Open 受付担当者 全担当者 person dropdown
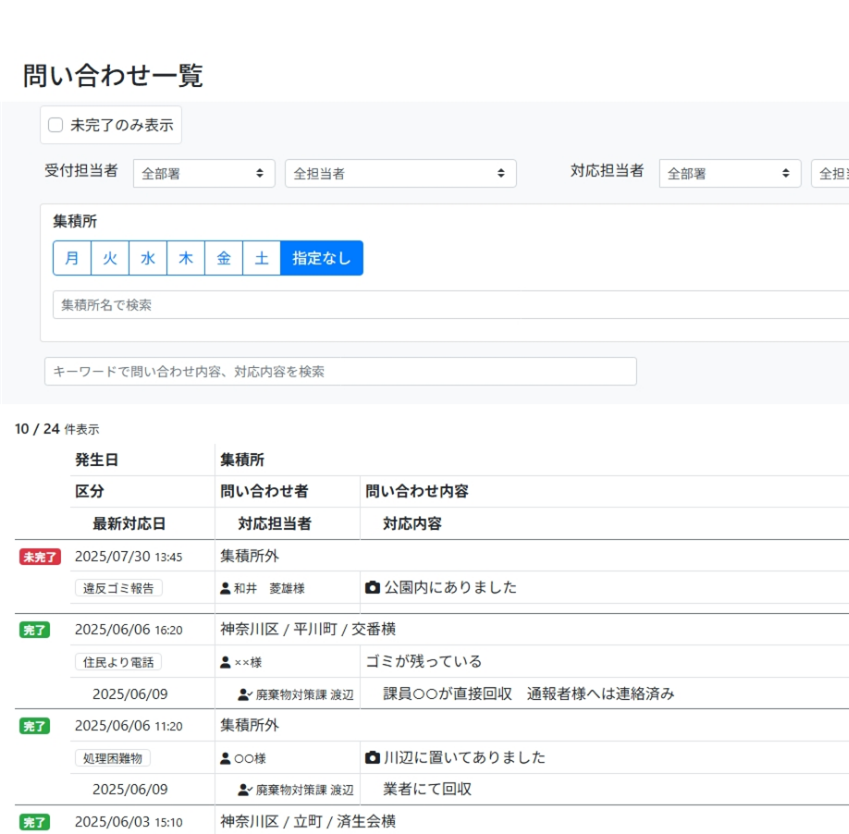The height and width of the screenshot is (834, 849). coord(400,173)
